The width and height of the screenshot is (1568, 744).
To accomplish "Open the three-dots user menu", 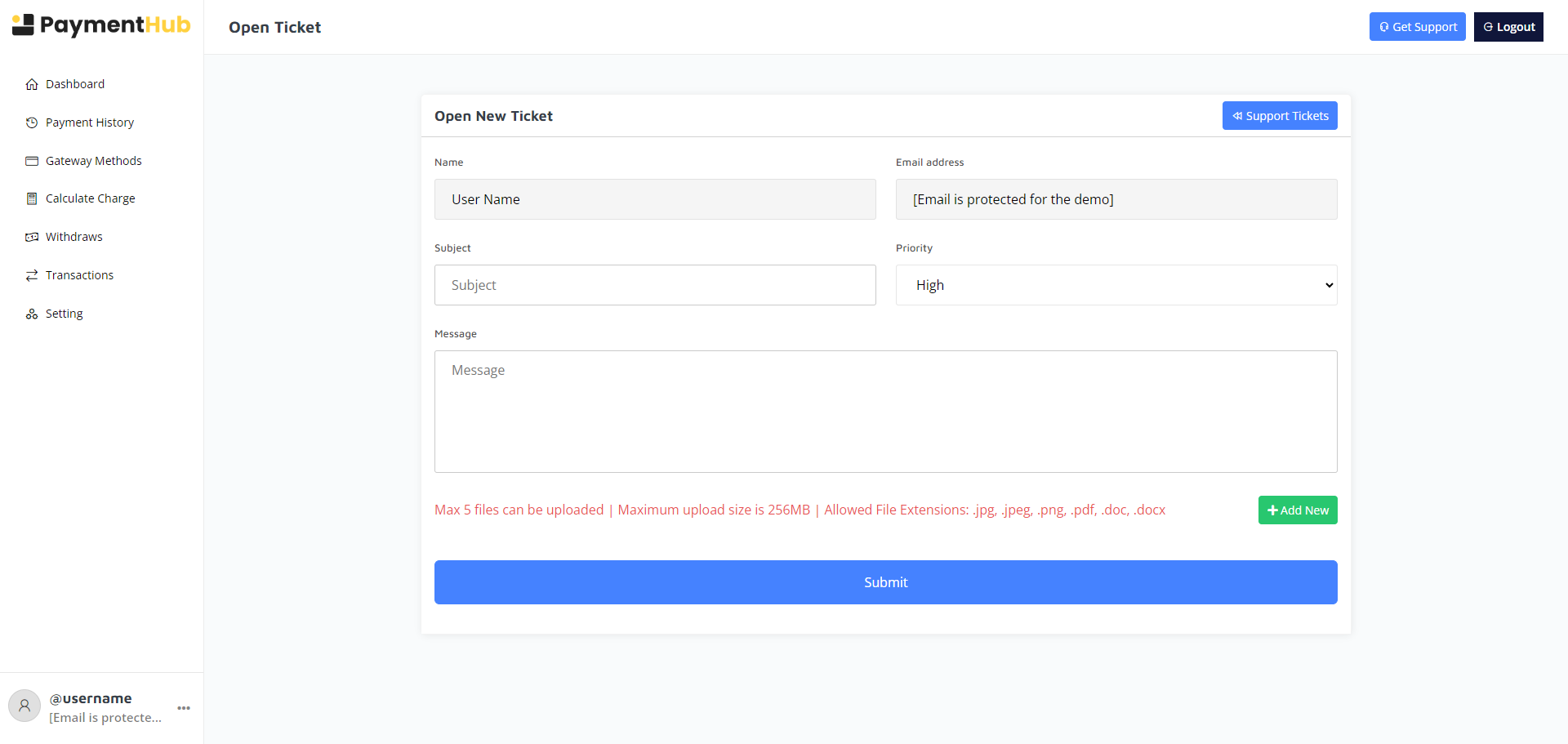I will pyautogui.click(x=184, y=708).
